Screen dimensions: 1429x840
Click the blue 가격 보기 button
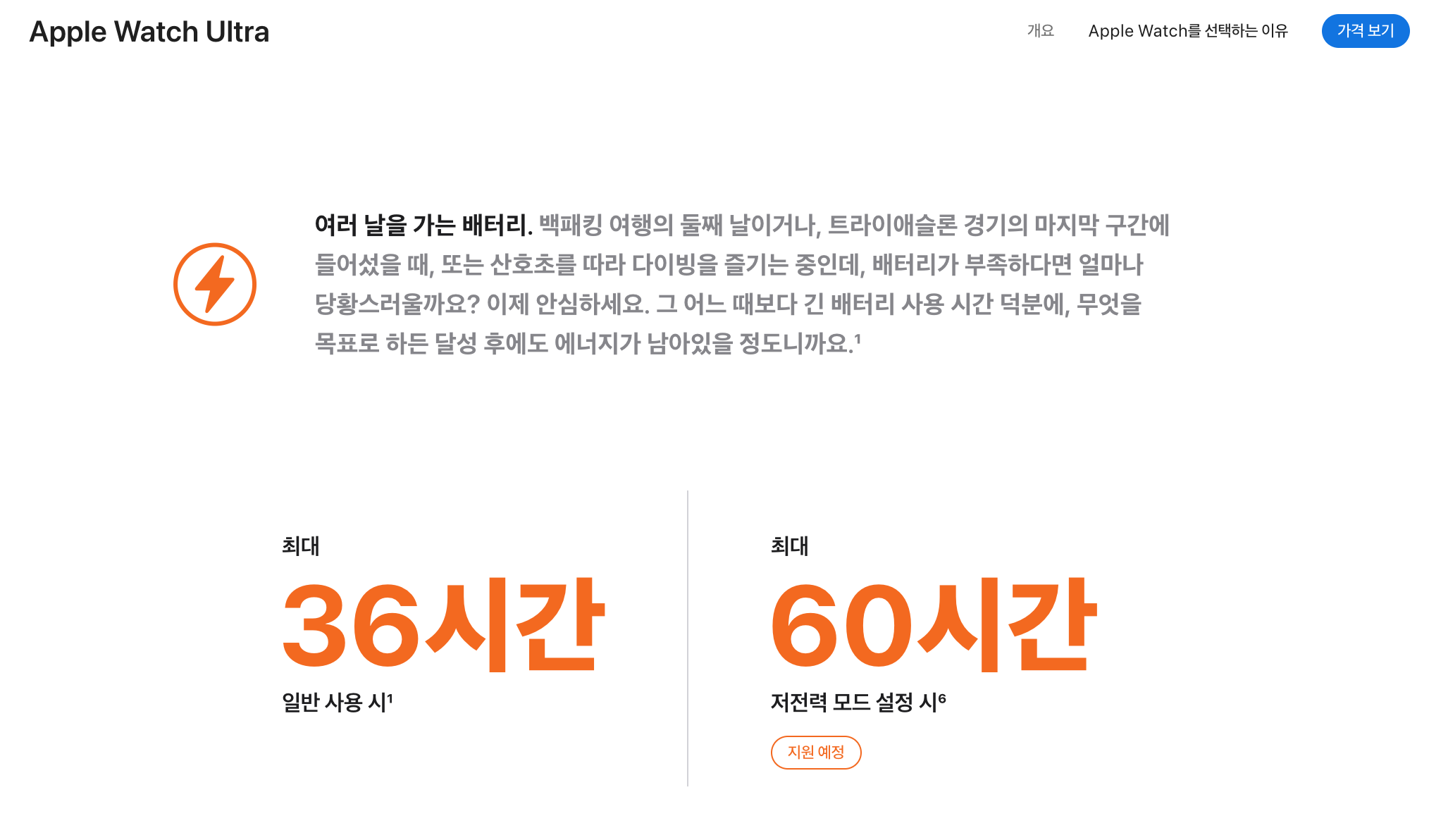point(1365,31)
